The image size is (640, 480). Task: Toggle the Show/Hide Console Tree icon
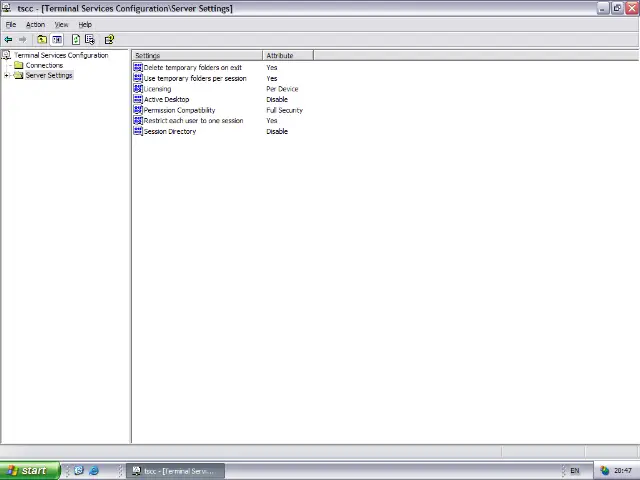tap(57, 40)
